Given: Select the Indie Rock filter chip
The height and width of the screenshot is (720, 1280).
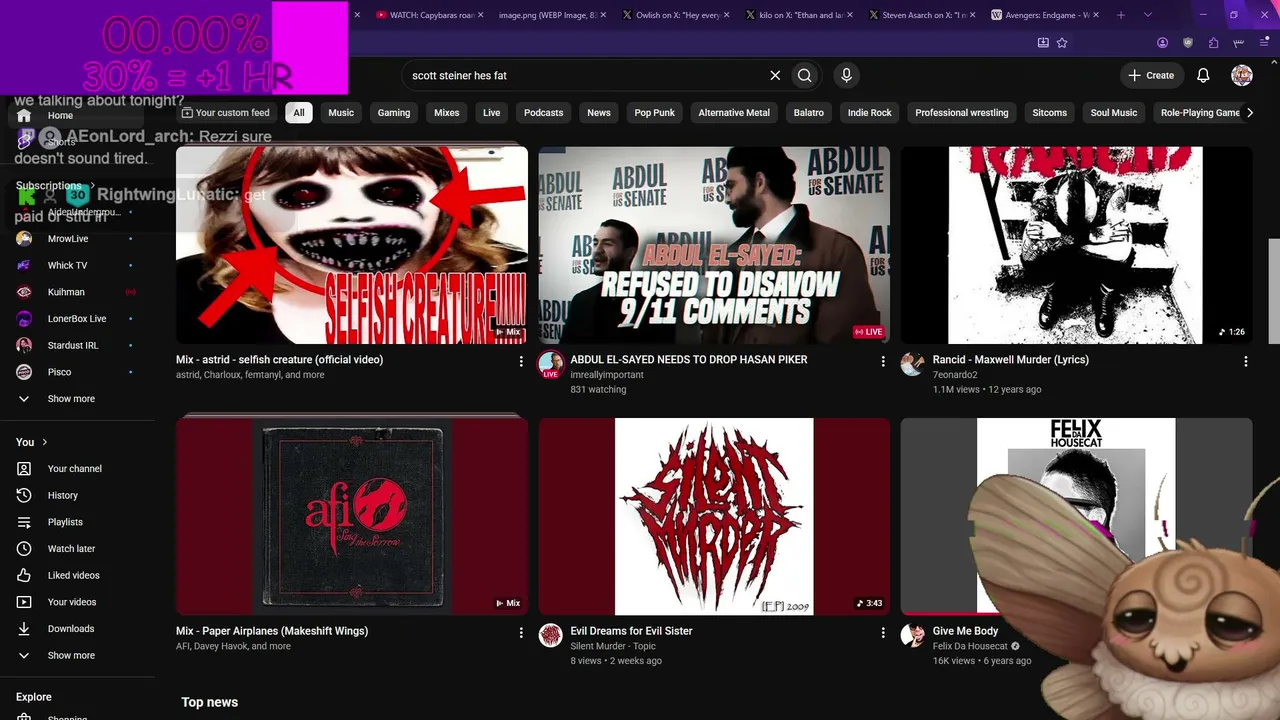Looking at the screenshot, I should point(870,113).
